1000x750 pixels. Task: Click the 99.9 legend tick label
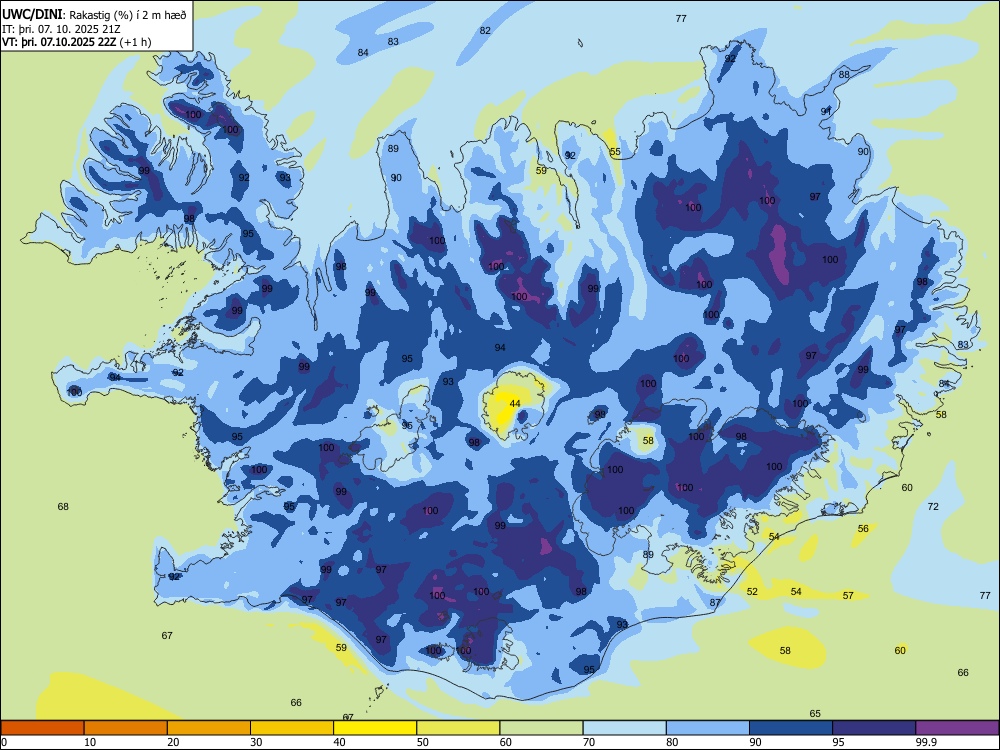tap(925, 742)
